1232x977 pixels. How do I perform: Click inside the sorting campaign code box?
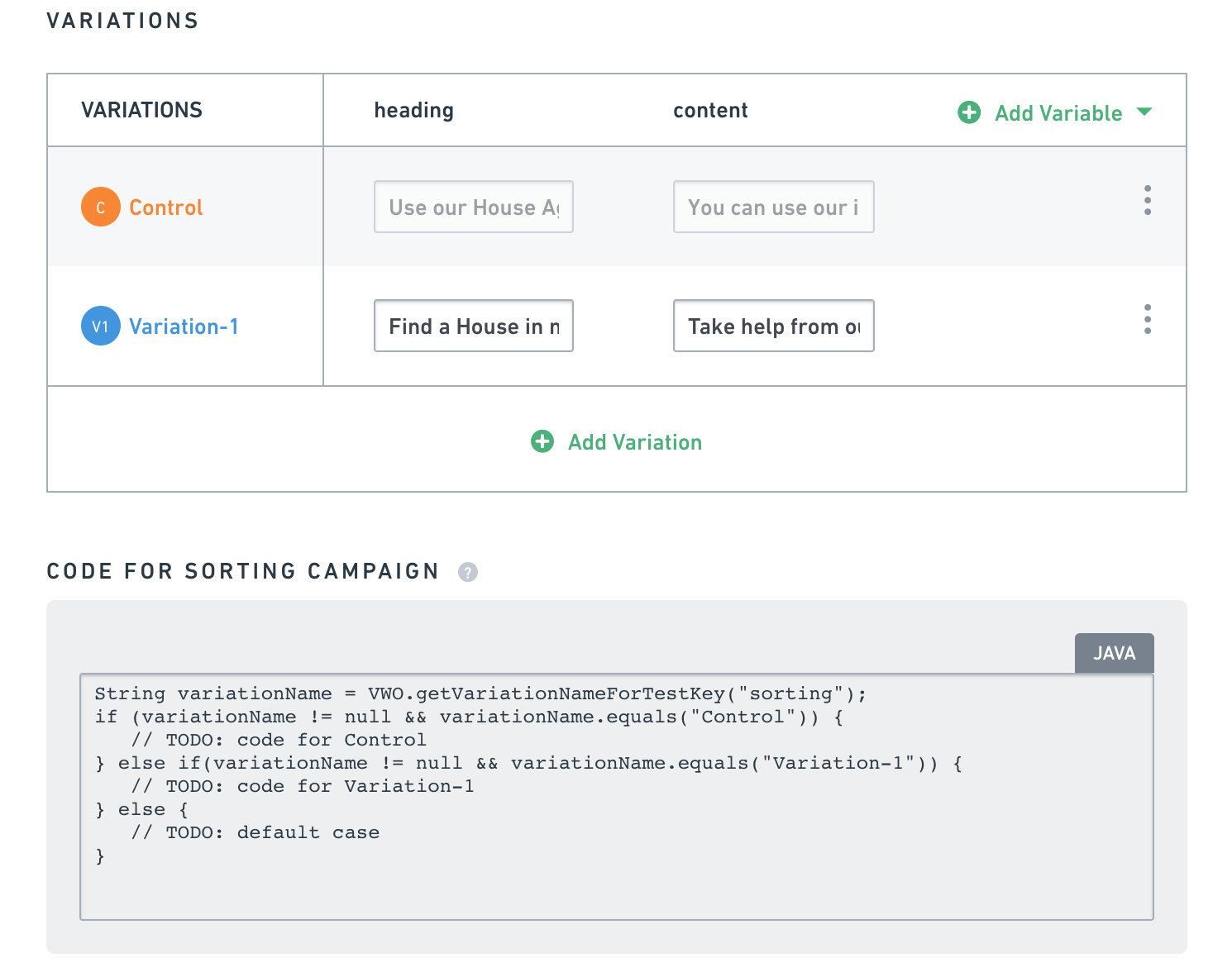pos(617,797)
